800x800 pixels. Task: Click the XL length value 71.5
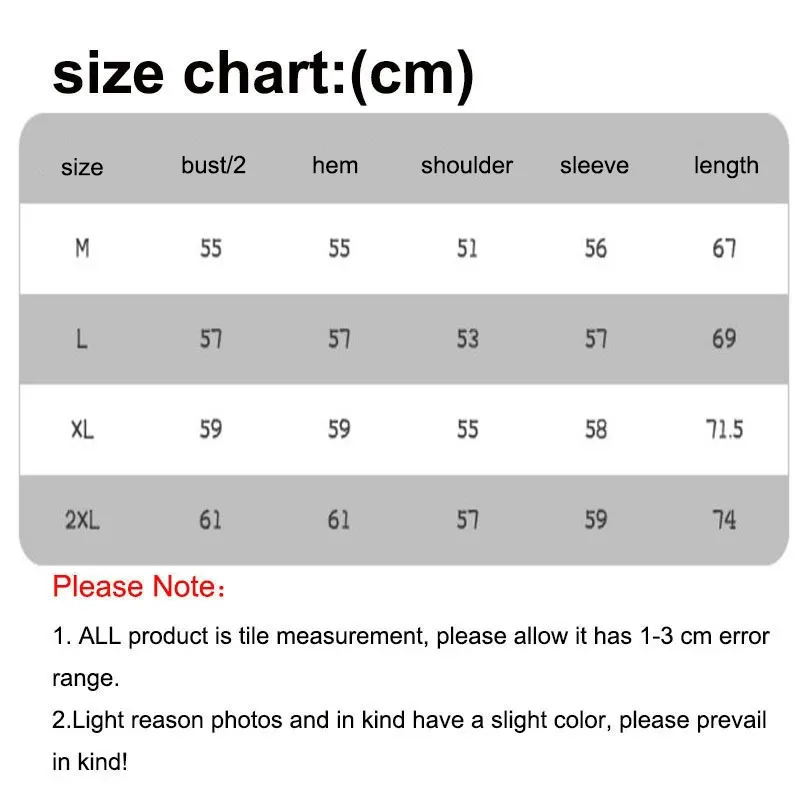724,429
